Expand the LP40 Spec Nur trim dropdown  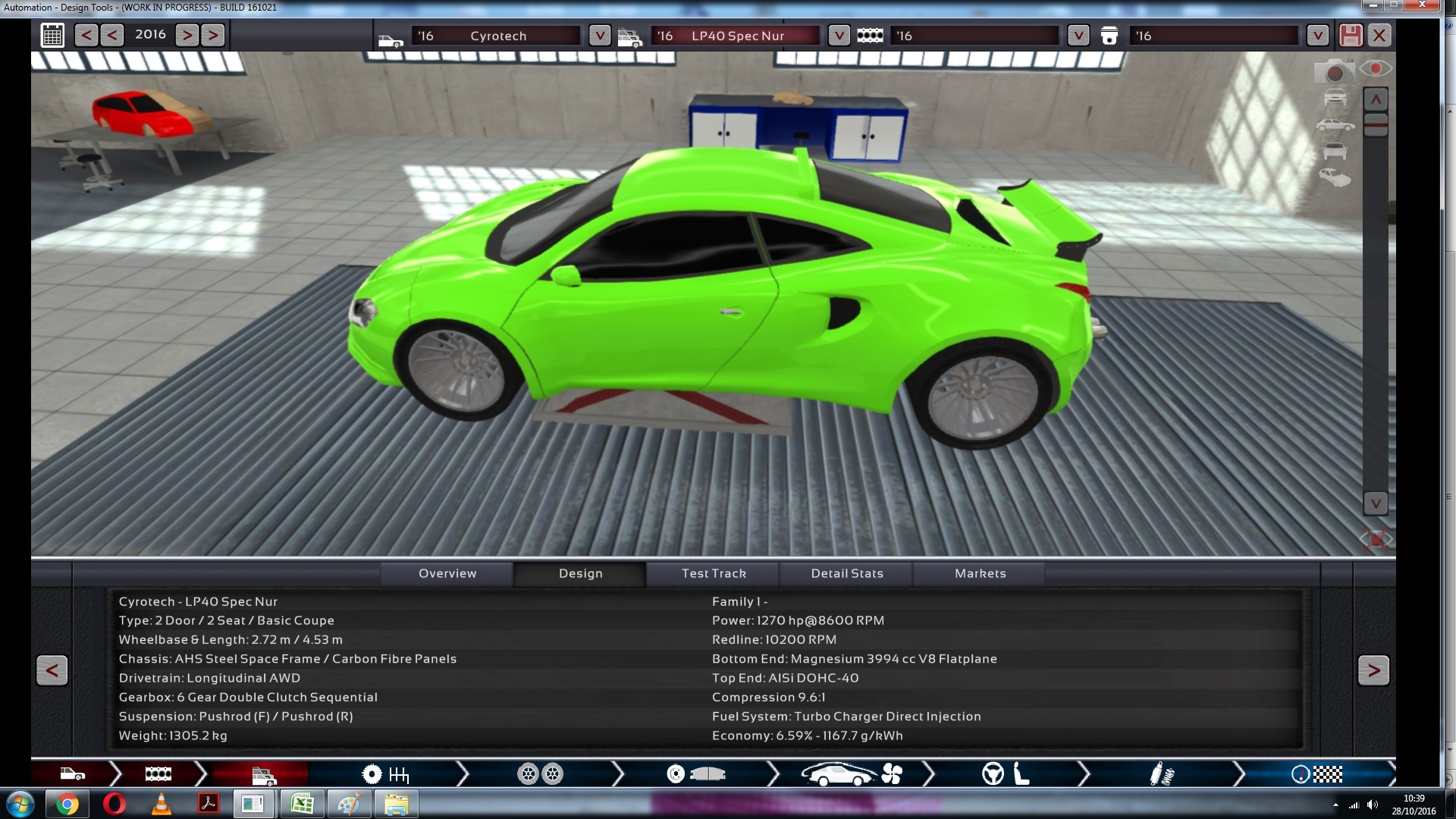[x=839, y=36]
